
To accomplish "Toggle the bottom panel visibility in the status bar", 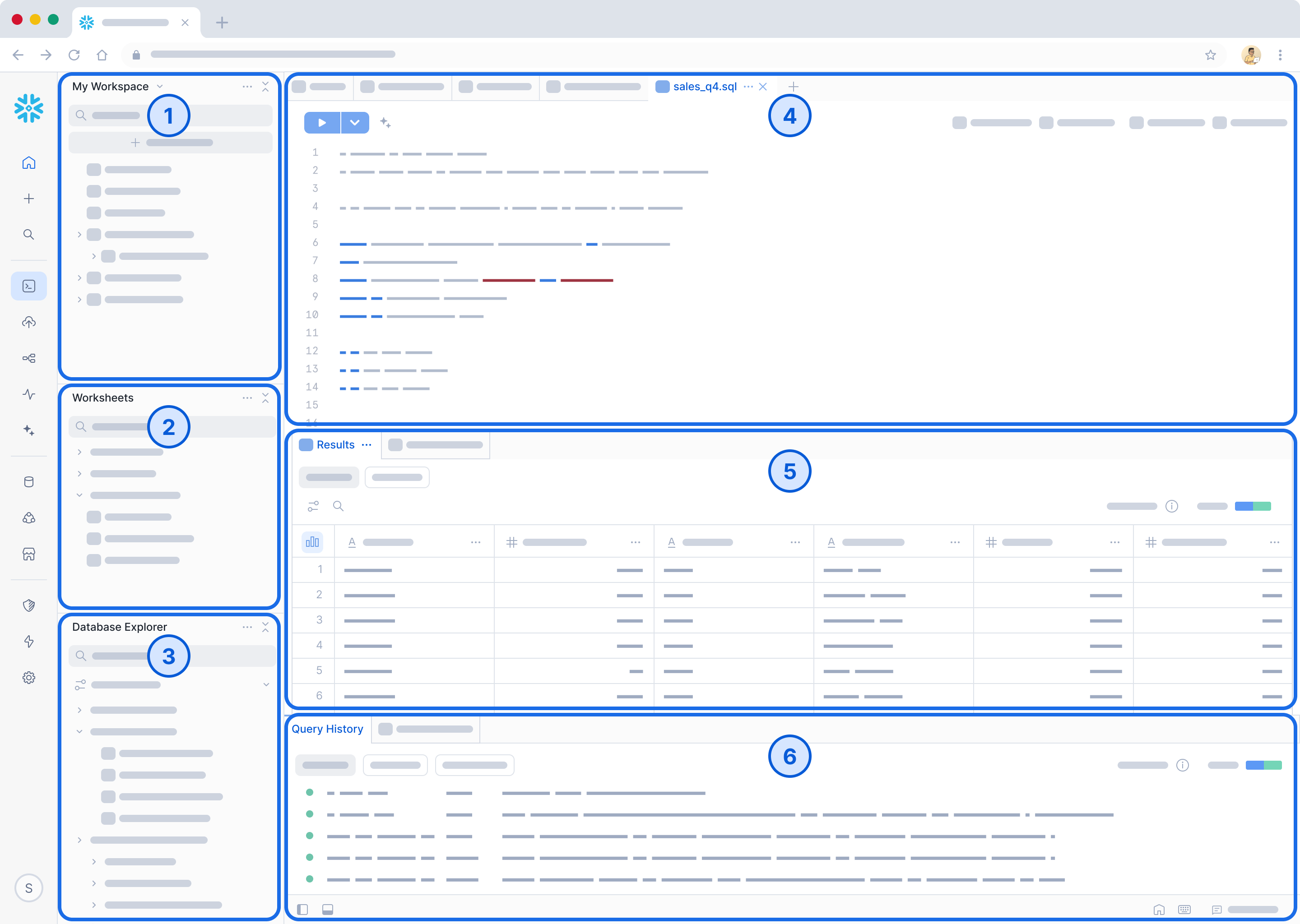I will (327, 909).
